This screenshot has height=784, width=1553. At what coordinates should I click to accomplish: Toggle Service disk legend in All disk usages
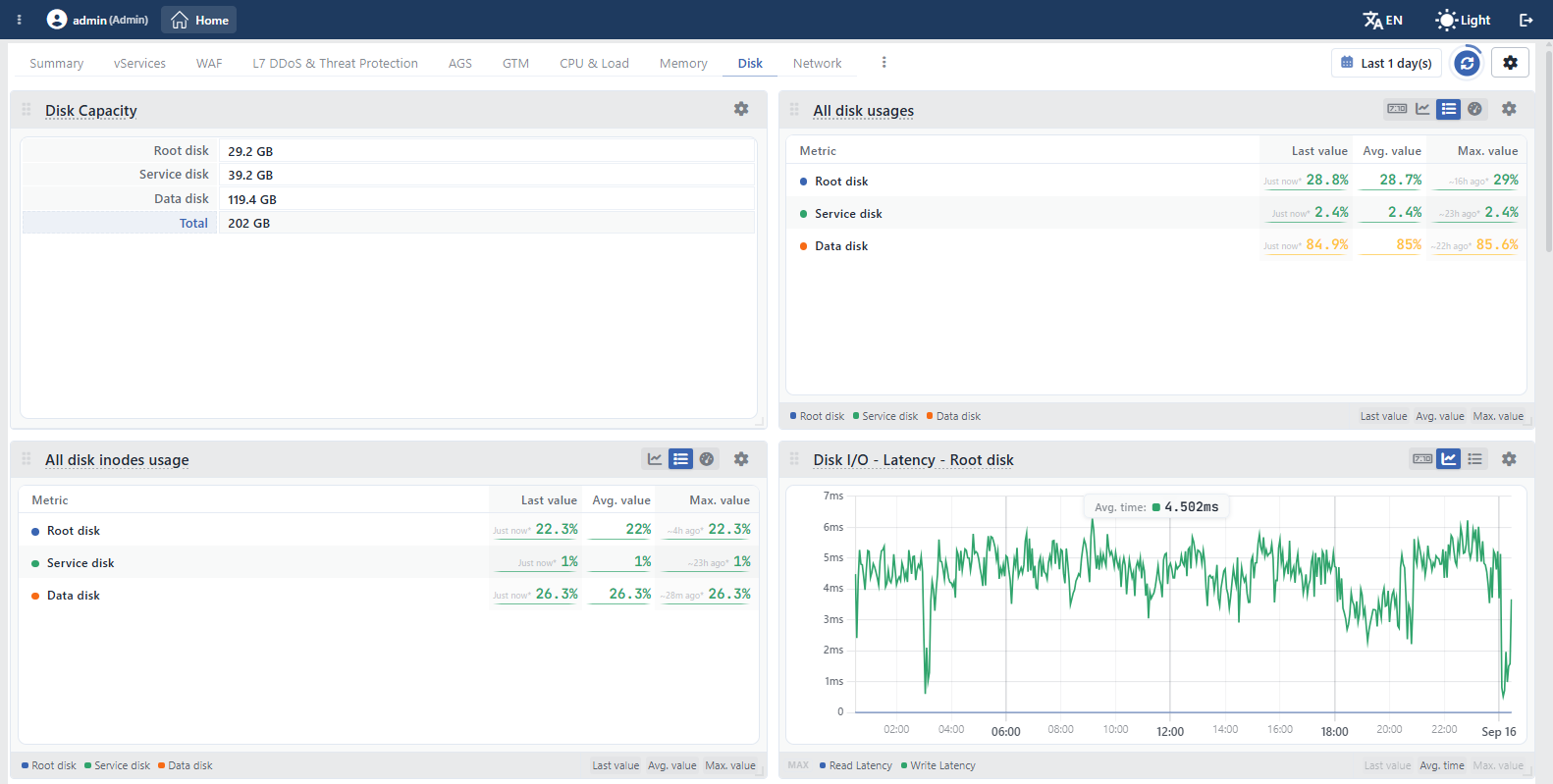[885, 416]
